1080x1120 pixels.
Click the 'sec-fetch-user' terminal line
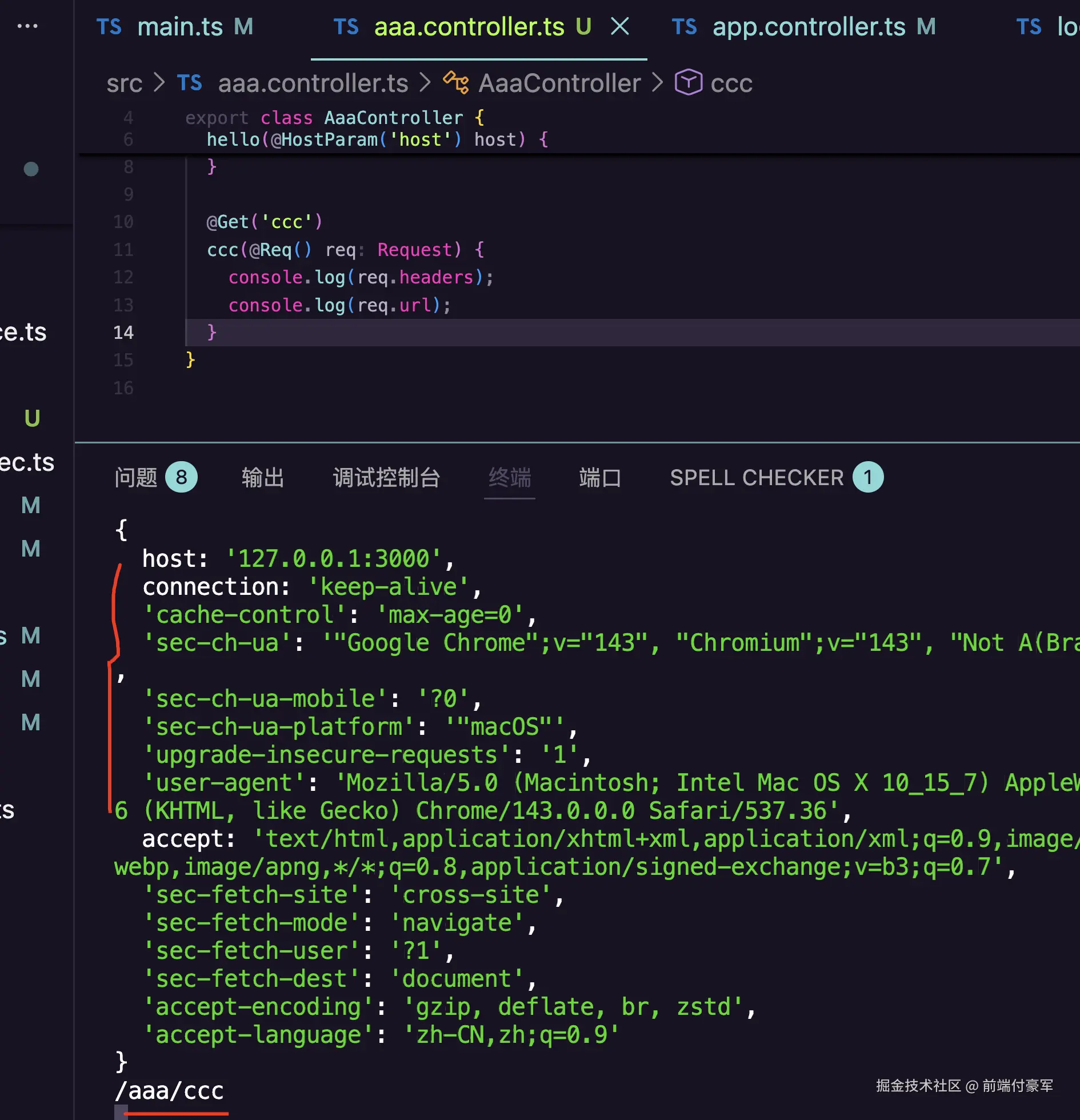click(298, 950)
